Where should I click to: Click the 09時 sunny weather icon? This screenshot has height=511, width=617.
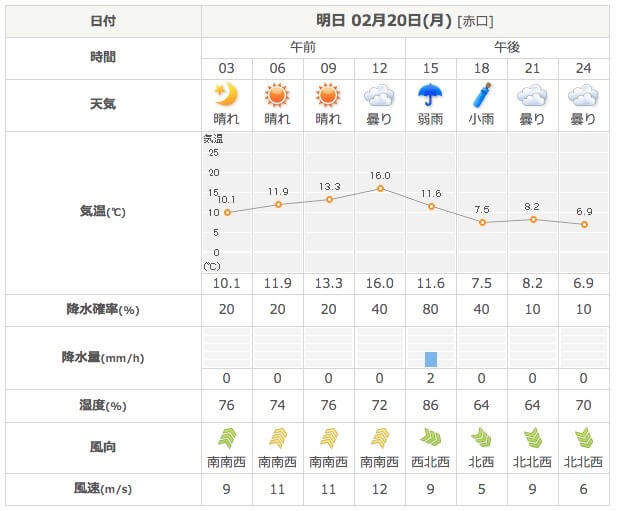(329, 96)
